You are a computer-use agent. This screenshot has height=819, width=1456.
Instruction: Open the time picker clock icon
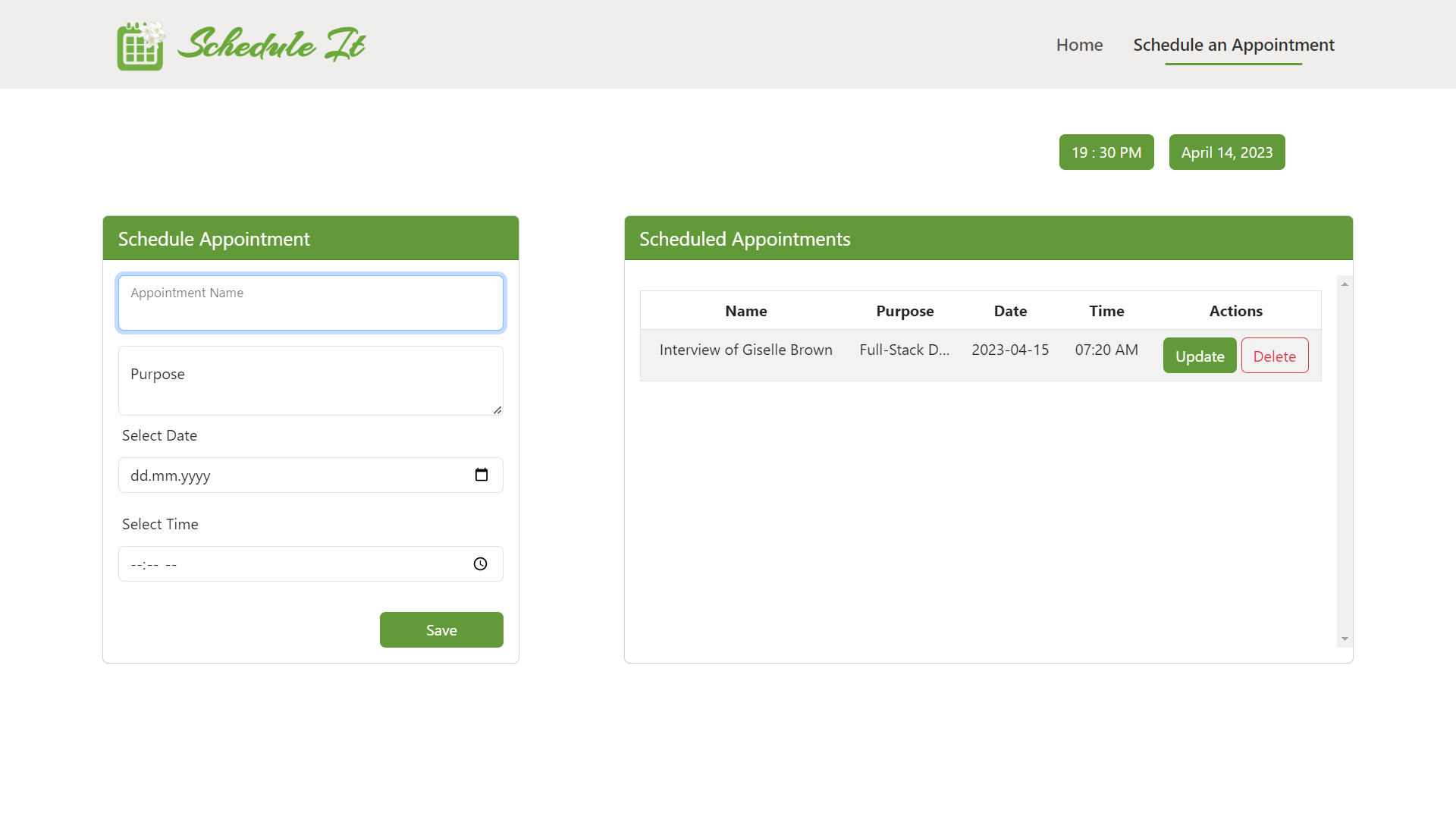tap(481, 563)
